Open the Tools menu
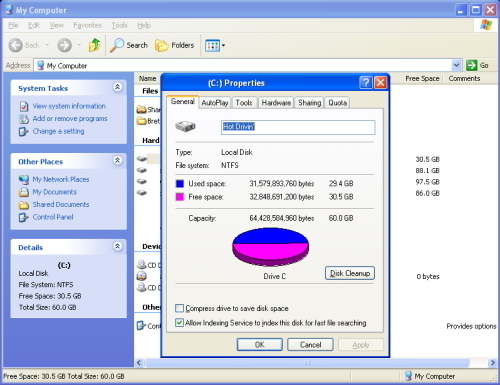 pos(119,25)
